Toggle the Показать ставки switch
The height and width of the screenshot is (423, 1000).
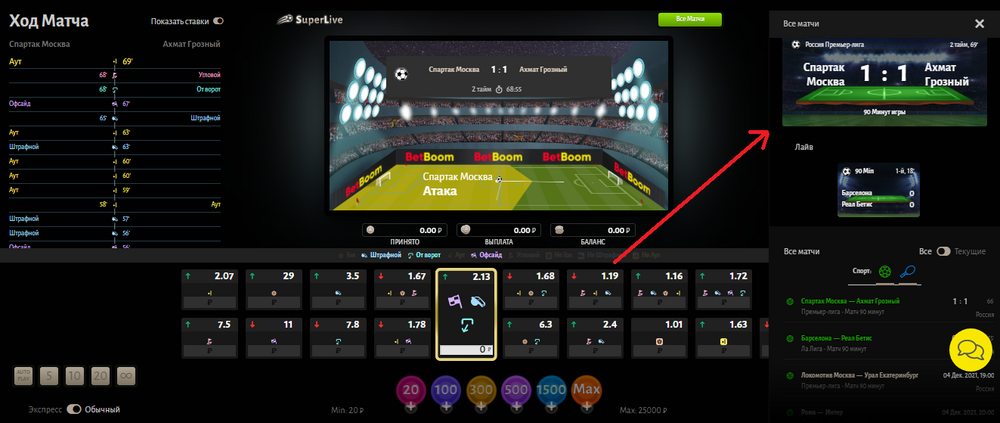[219, 21]
